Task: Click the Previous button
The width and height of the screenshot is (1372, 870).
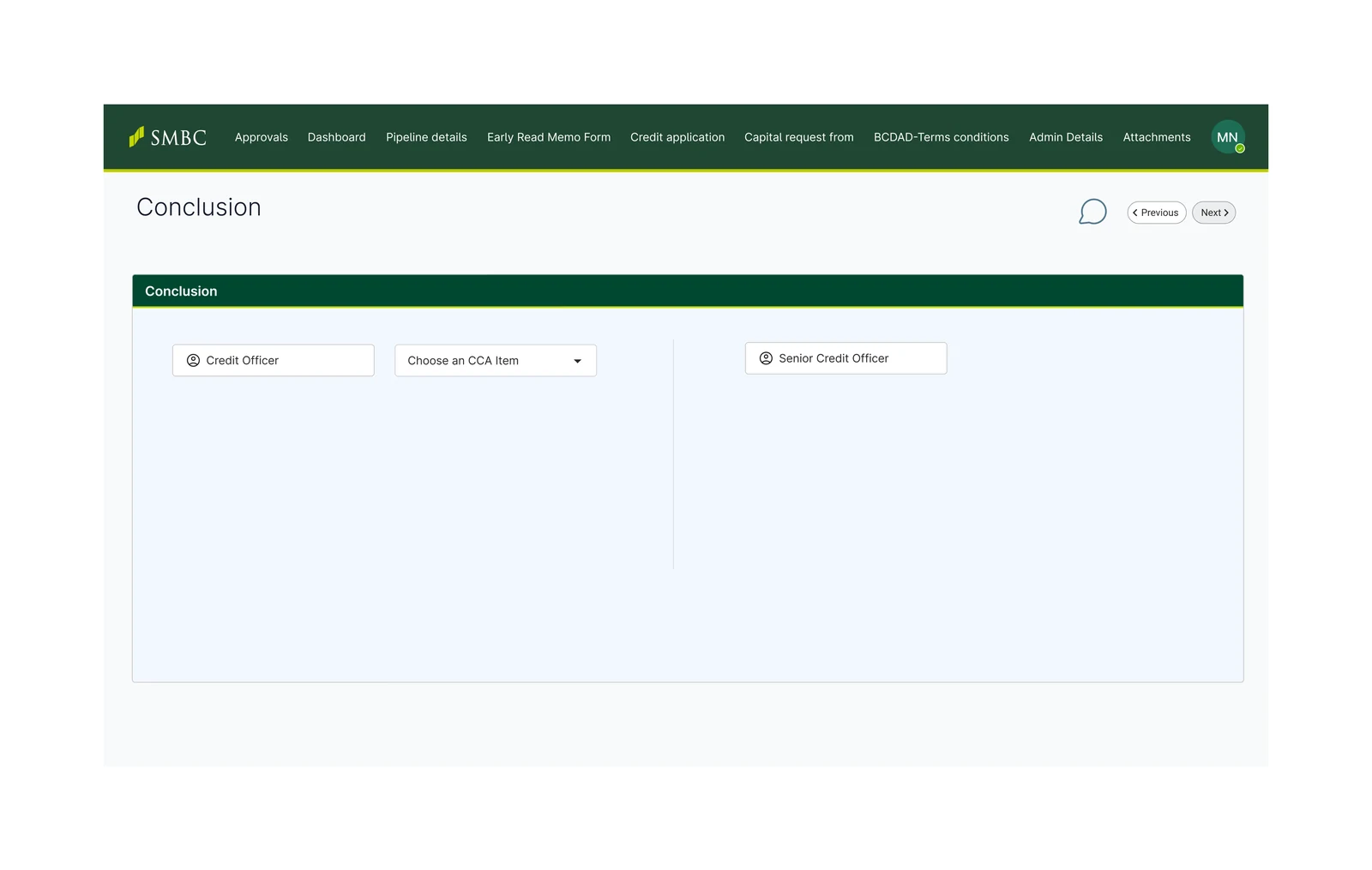Action: (1157, 213)
